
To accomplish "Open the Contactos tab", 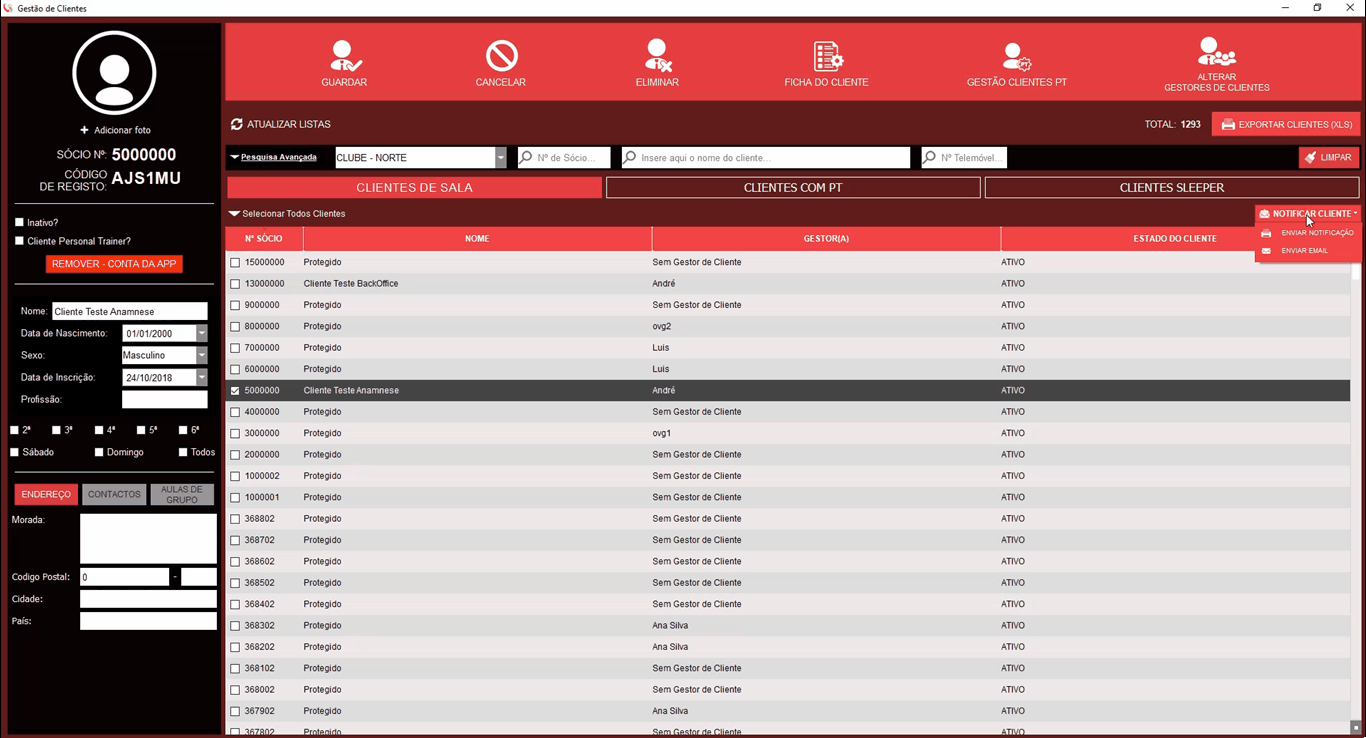I will 114,494.
